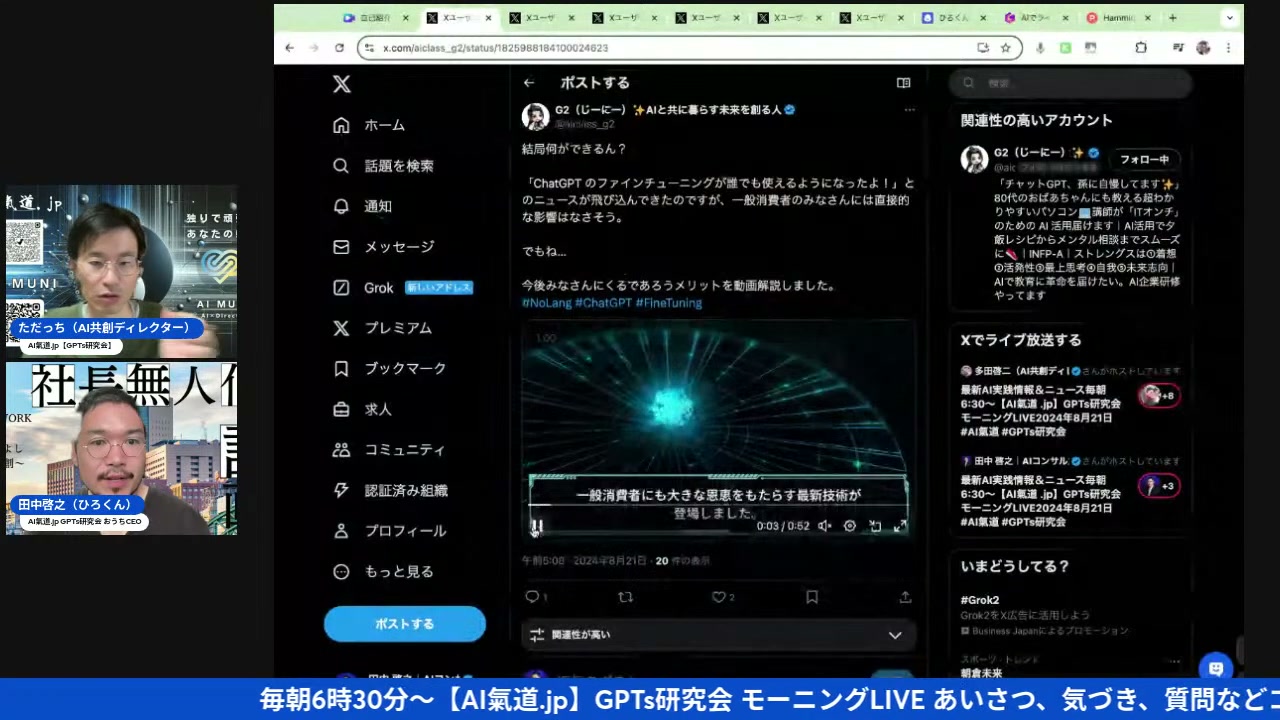Screen dimensions: 1280x720
Task: Click the address bar URL
Action: point(495,48)
